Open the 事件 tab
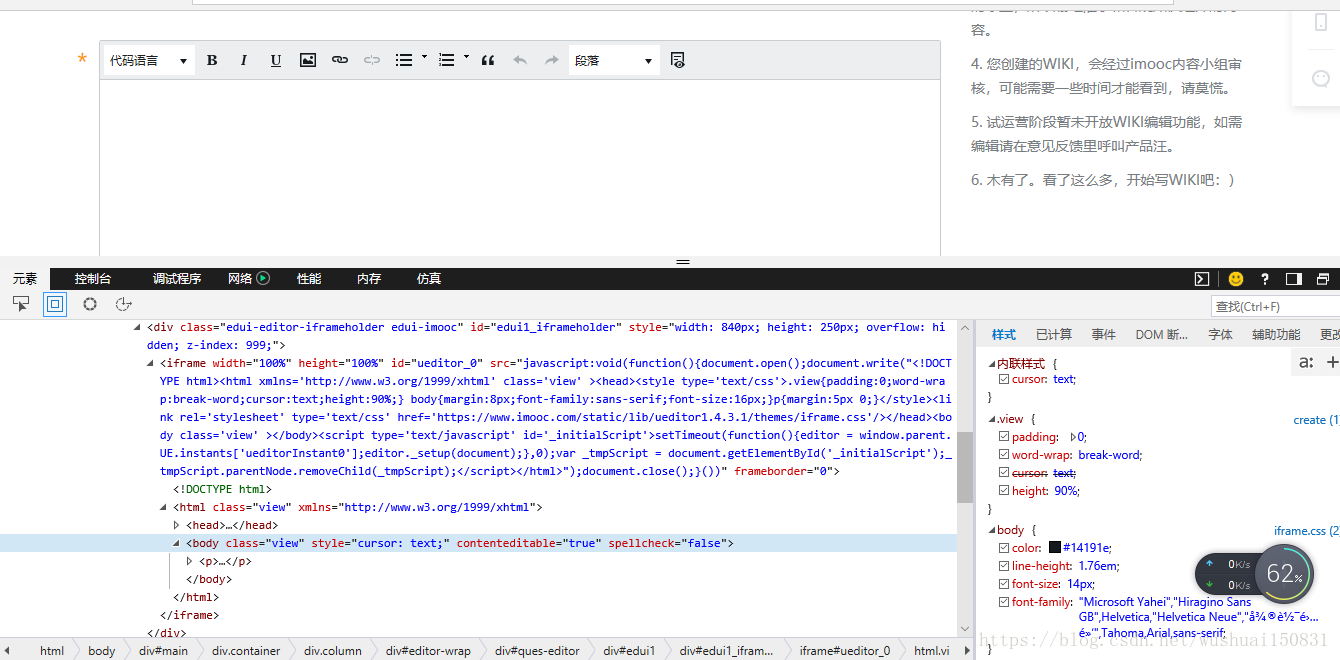Viewport: 1340px width, 660px height. tap(1104, 335)
